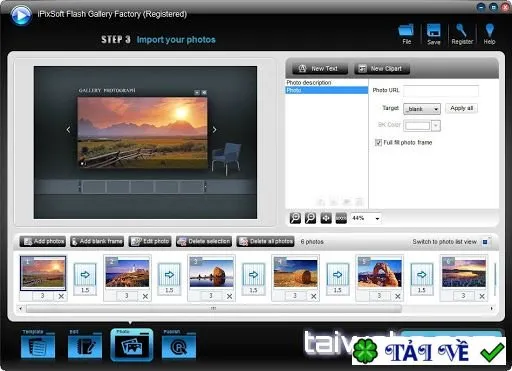Select photo thumbnail 5 red arch
Image resolution: width=512 pixels, height=371 pixels.
coord(380,273)
